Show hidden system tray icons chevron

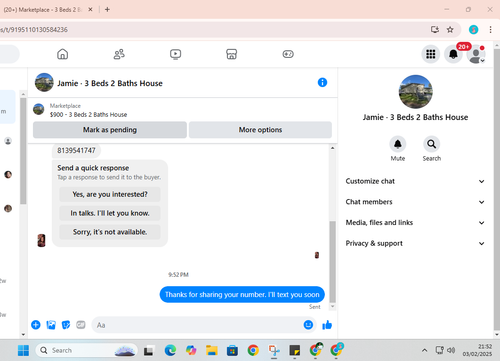[424, 350]
